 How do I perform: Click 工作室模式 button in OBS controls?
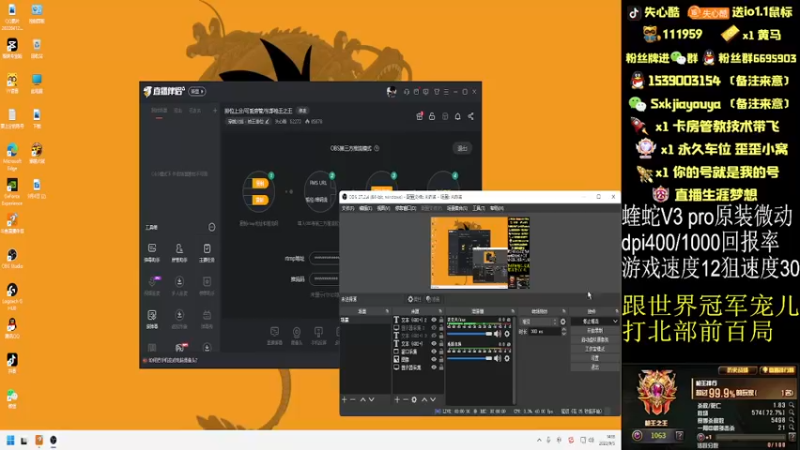594,349
